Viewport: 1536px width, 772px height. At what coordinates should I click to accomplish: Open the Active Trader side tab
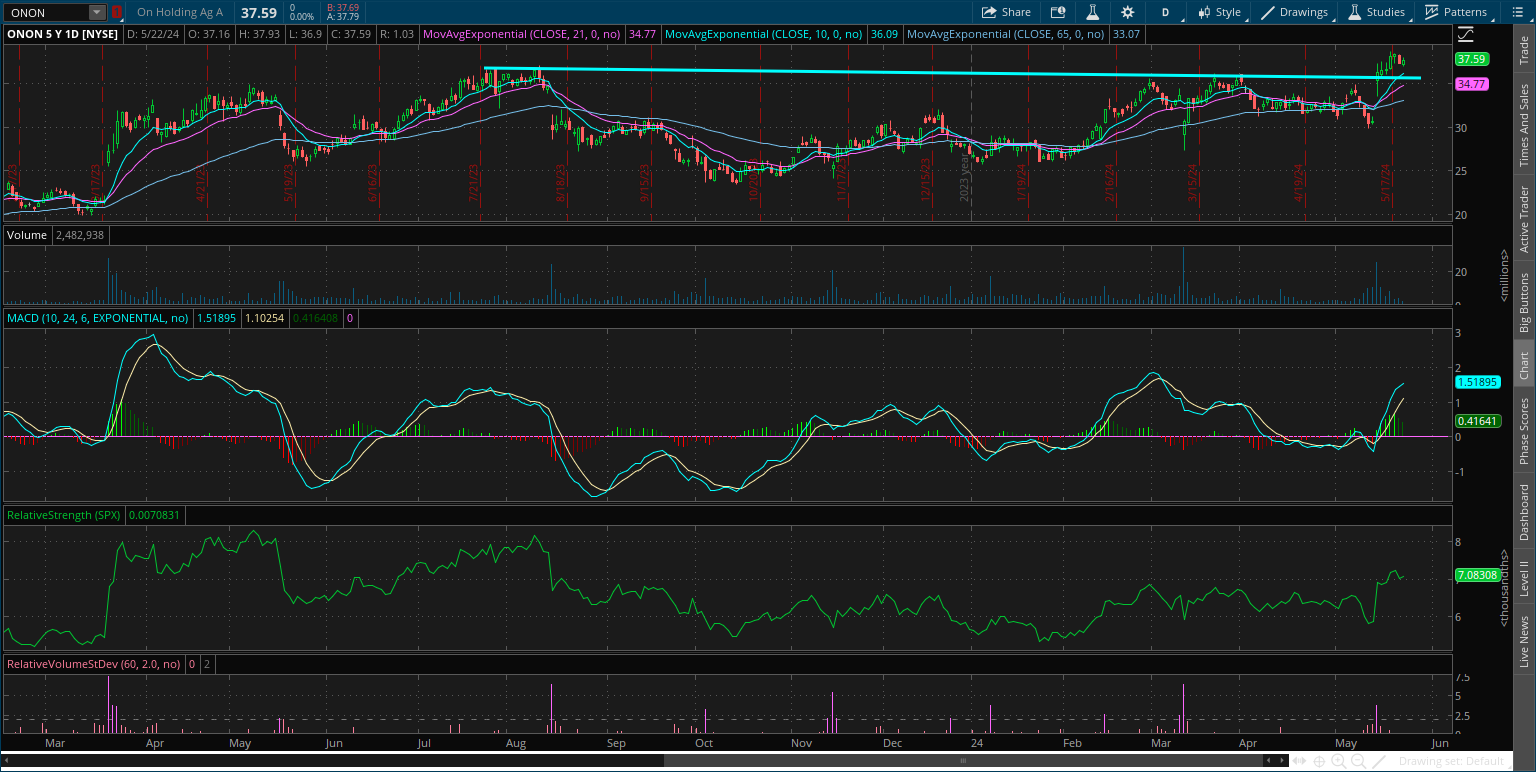coord(1524,219)
